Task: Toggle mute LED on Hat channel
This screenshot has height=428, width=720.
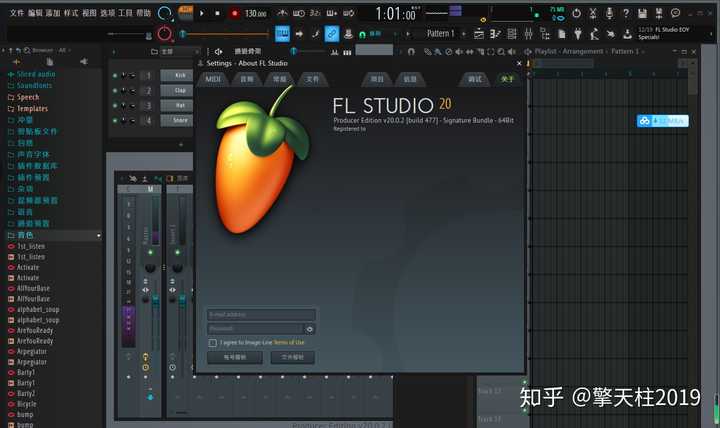Action: (x=115, y=106)
